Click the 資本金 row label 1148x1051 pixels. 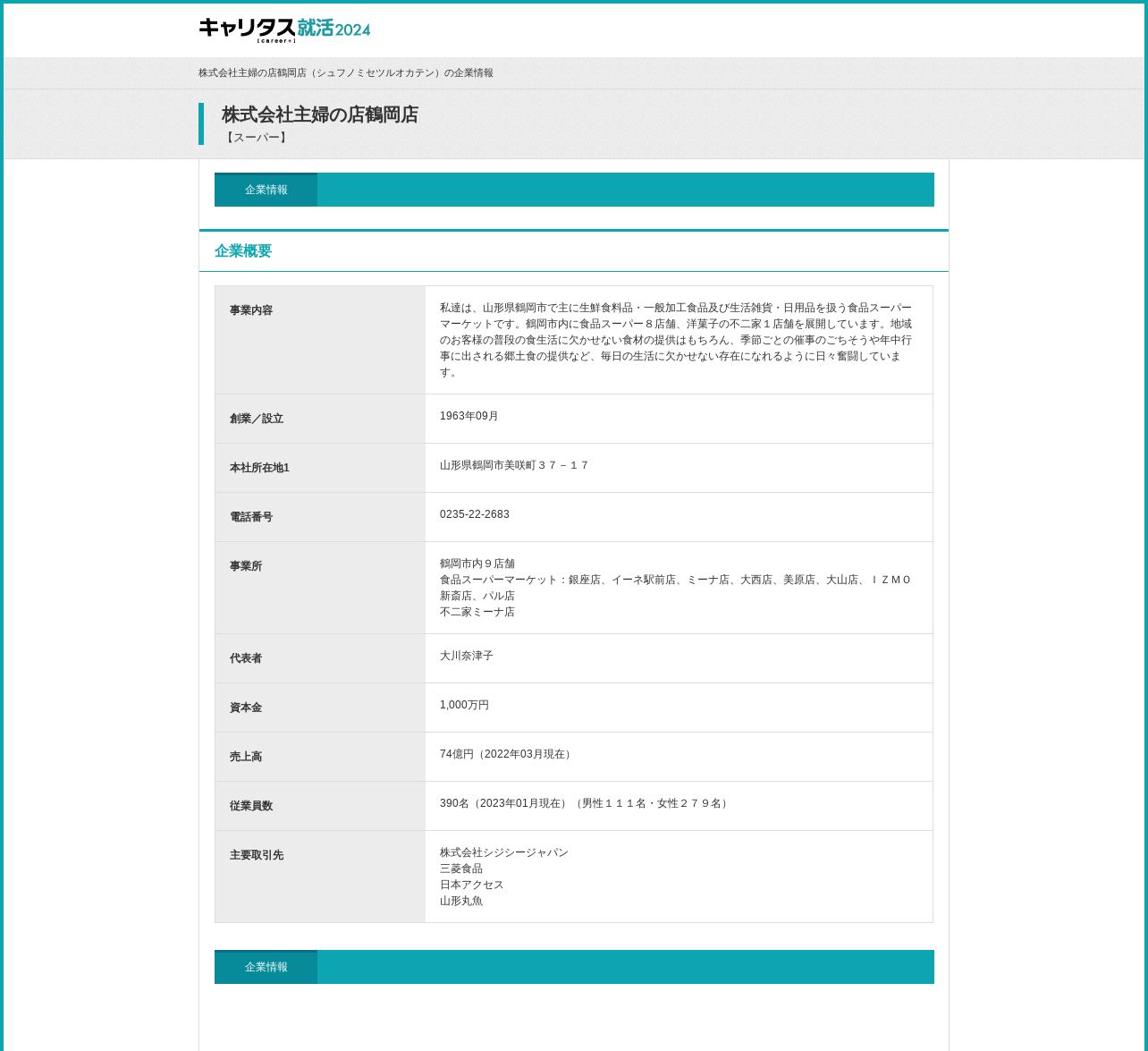click(246, 708)
